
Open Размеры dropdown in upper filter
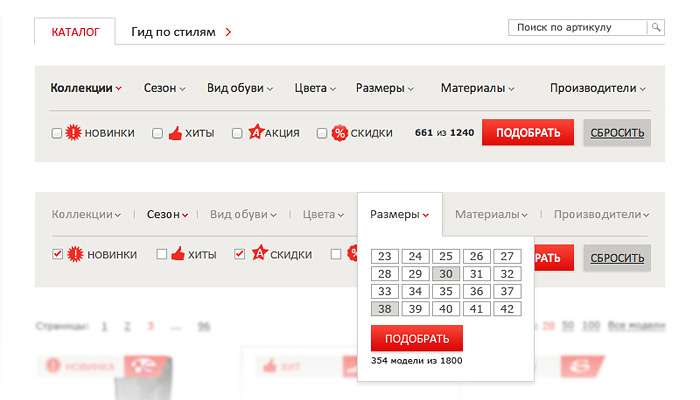(384, 88)
